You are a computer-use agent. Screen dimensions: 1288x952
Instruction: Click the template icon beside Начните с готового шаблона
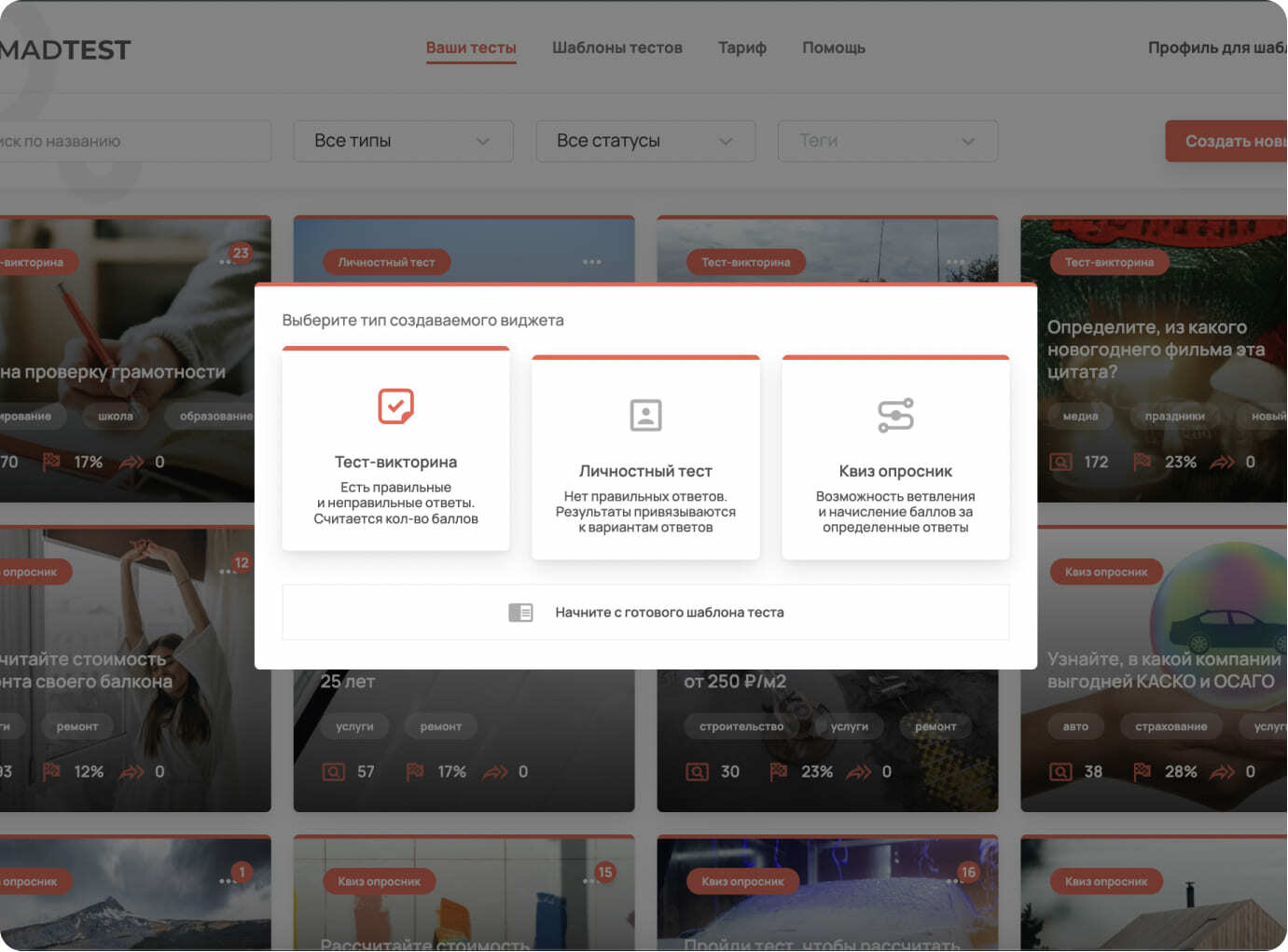coord(520,613)
